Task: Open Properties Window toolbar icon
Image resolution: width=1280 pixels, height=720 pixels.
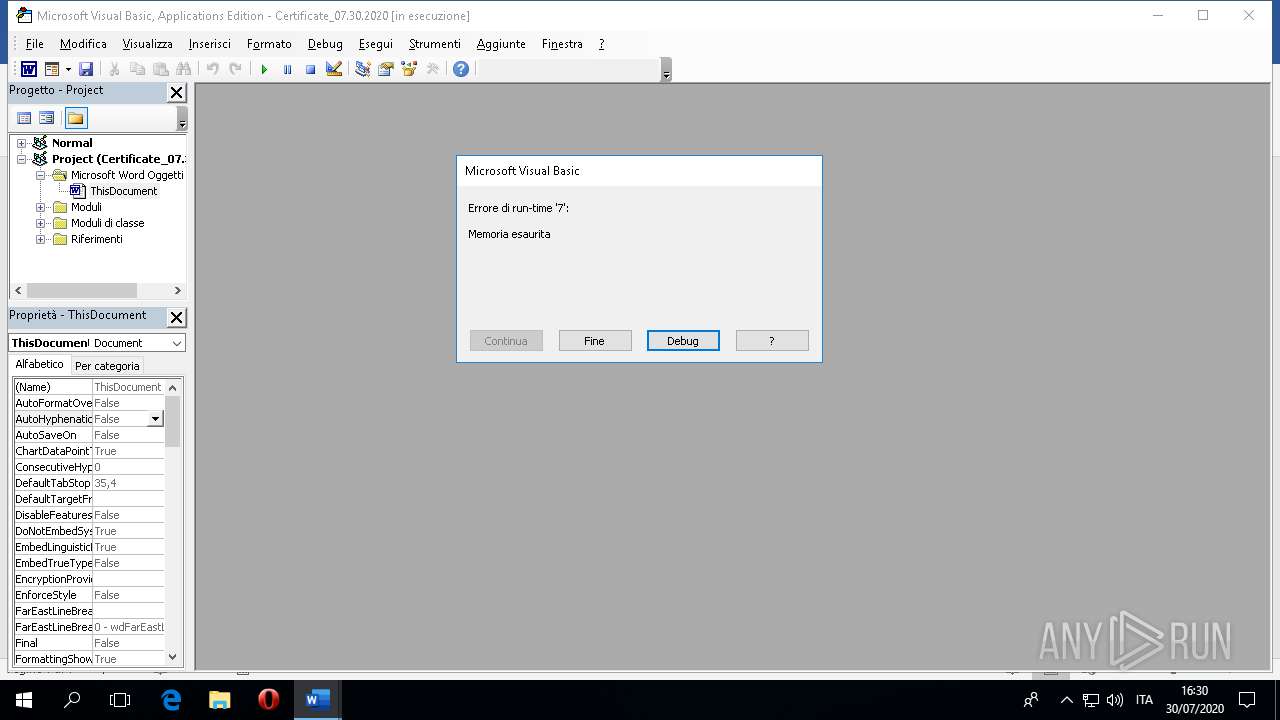Action: click(x=385, y=69)
